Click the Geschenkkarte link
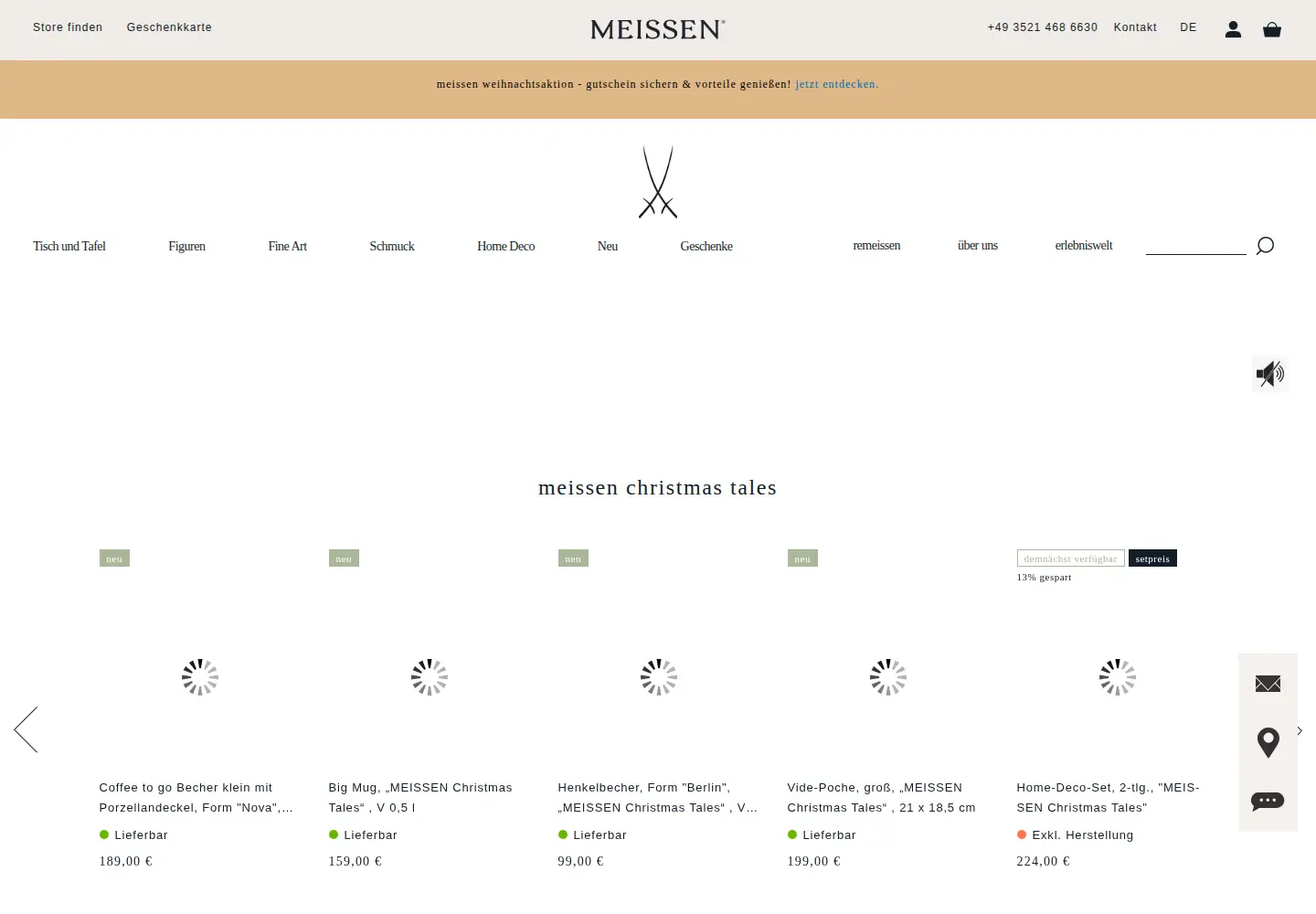1316x914 pixels. click(169, 27)
